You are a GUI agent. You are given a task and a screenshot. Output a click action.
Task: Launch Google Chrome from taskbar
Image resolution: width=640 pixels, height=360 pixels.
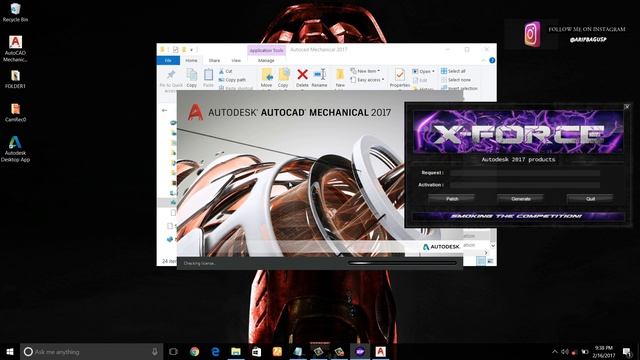coord(195,351)
